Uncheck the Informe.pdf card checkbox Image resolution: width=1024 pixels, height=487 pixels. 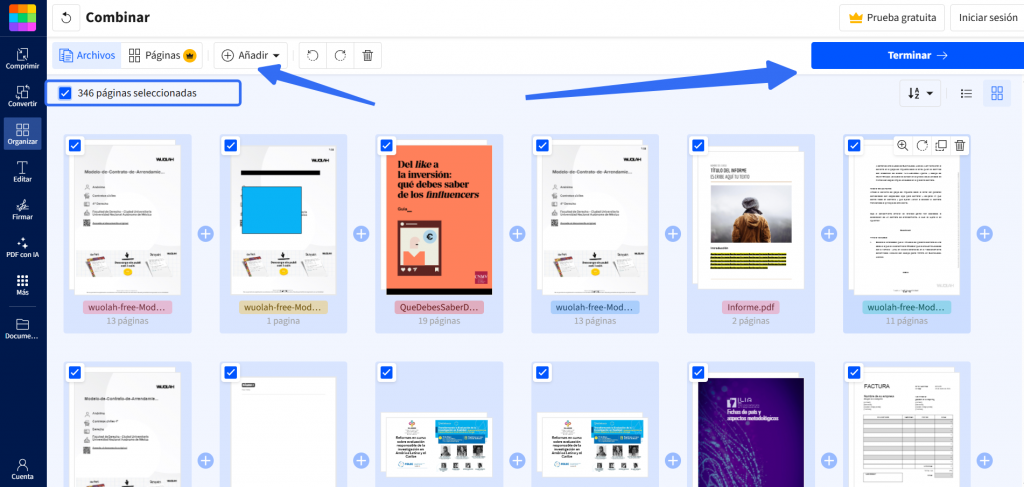pyautogui.click(x=698, y=145)
